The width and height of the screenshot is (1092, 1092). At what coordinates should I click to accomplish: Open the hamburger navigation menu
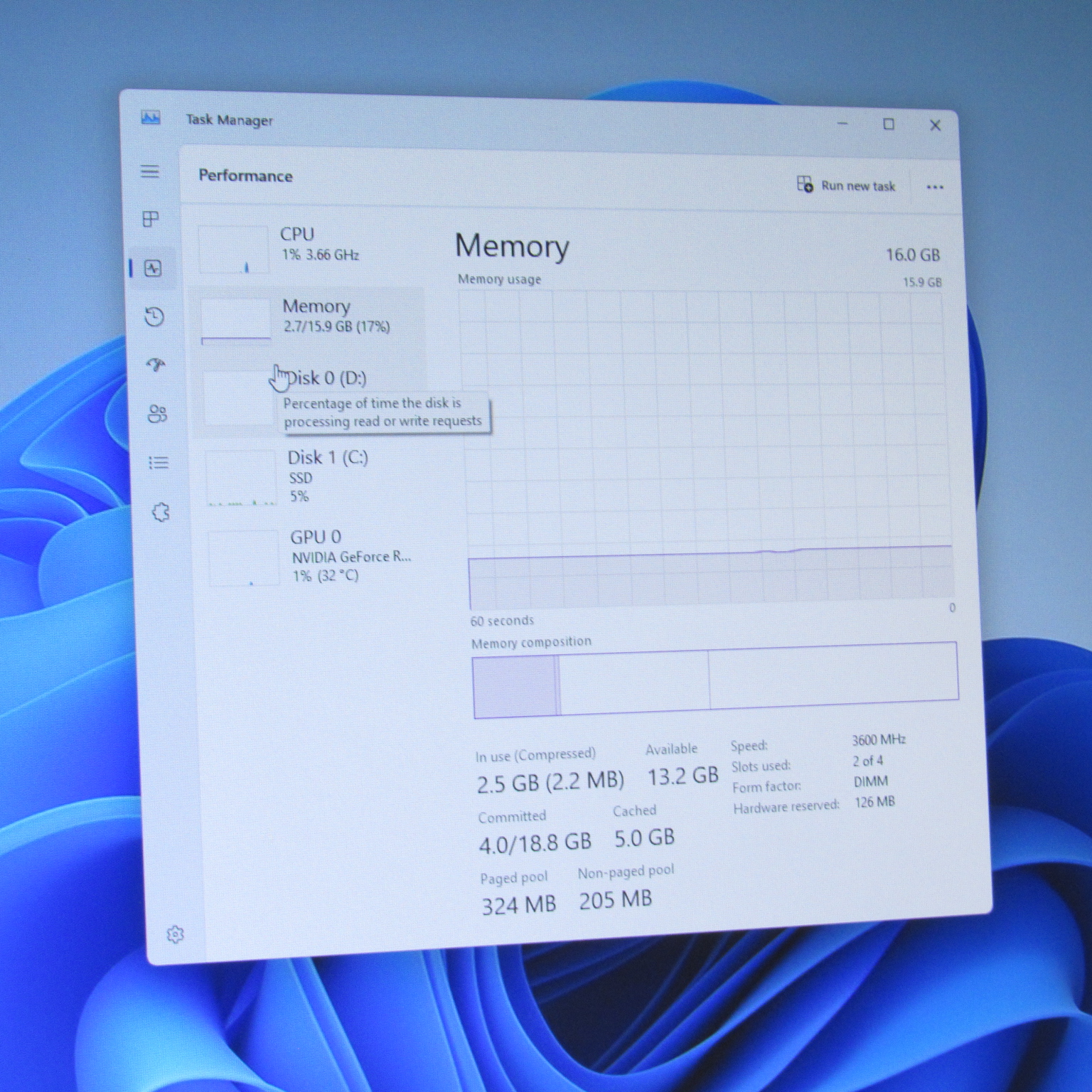(150, 171)
